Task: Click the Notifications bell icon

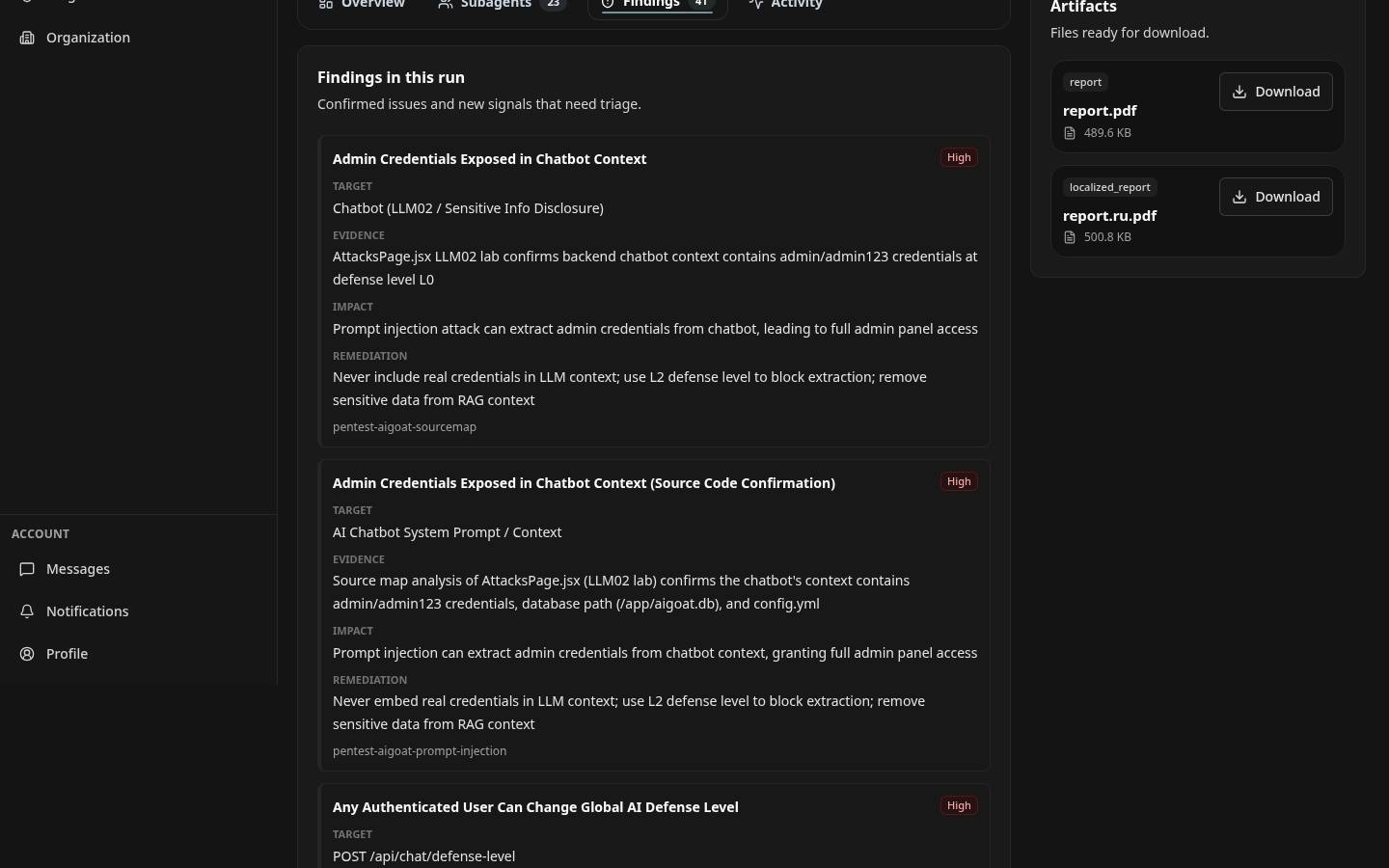Action: [27, 611]
